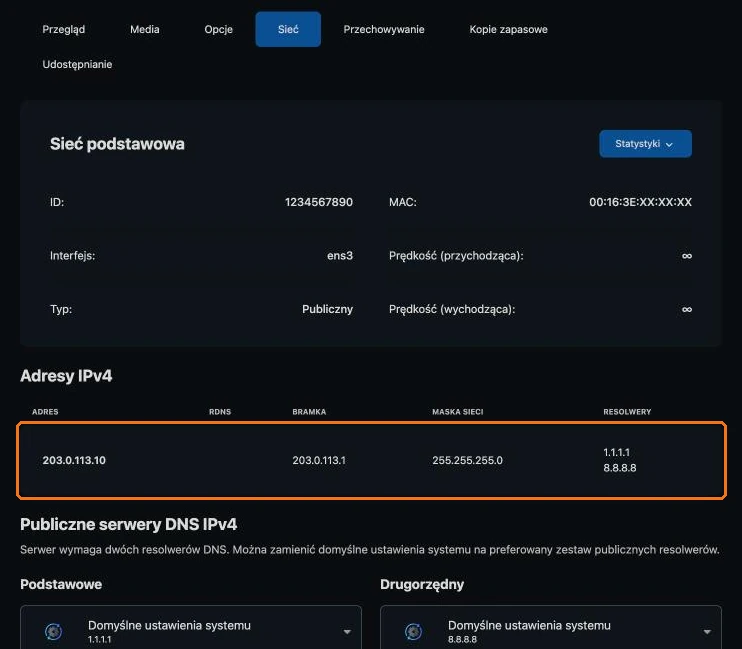This screenshot has width=742, height=649.
Task: Click the Publiczne serwery DNS IPv4 heading
Action: (129, 525)
